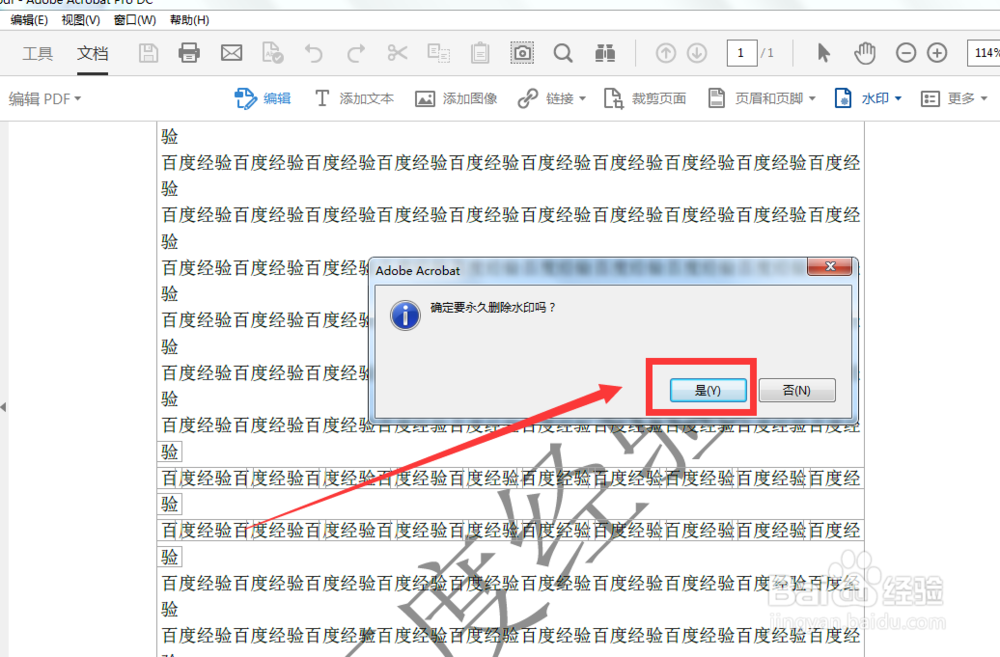Zoom out with the minus icon

tap(906, 53)
